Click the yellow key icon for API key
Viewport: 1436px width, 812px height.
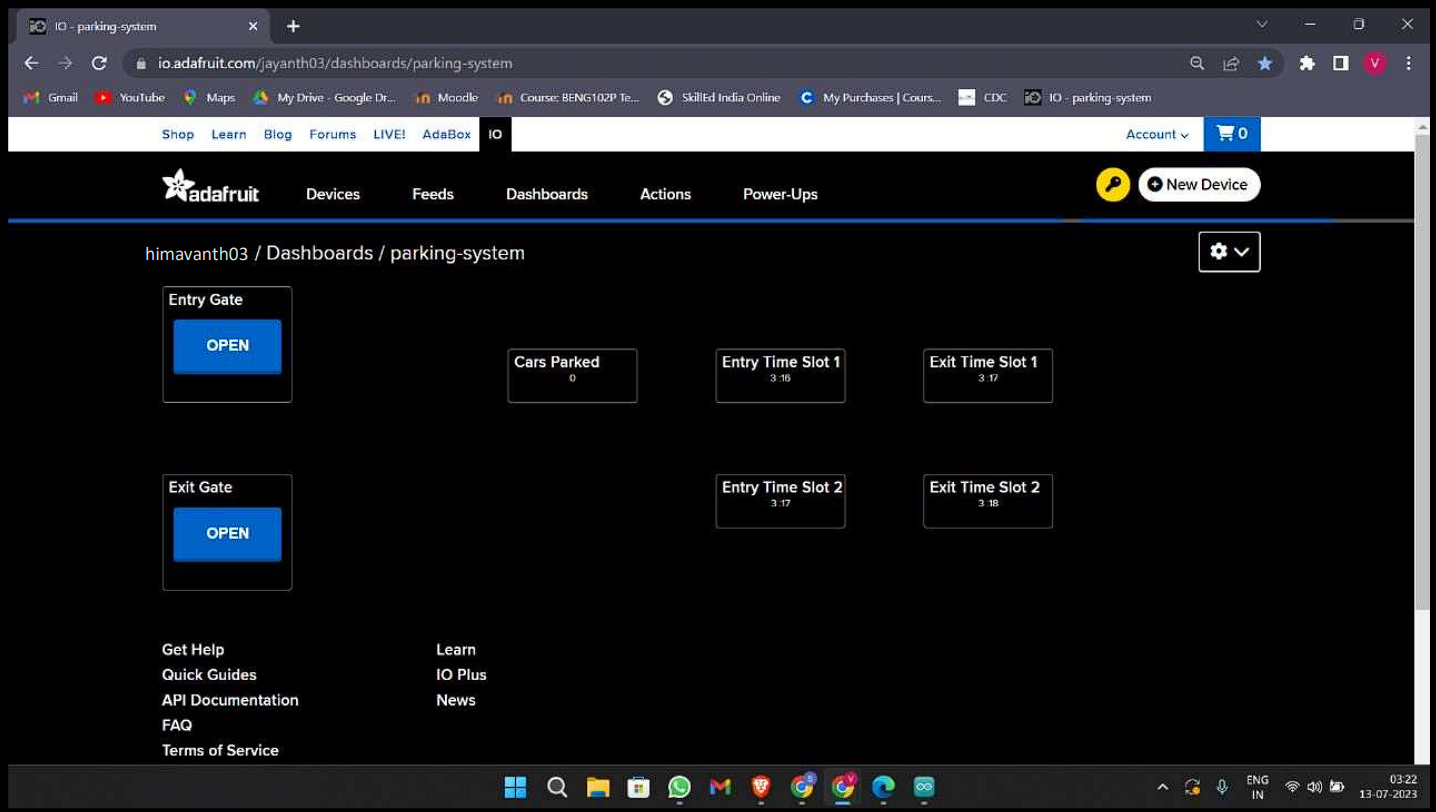click(x=1112, y=185)
